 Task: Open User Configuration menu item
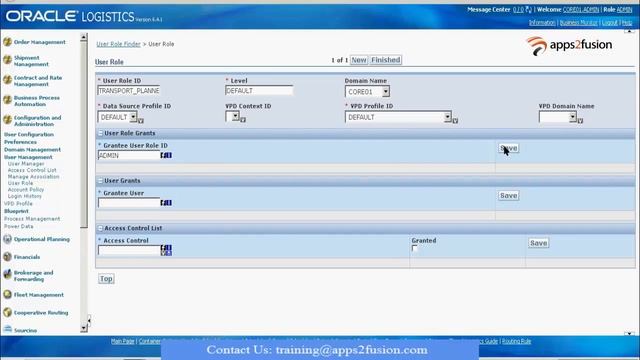click(29, 134)
